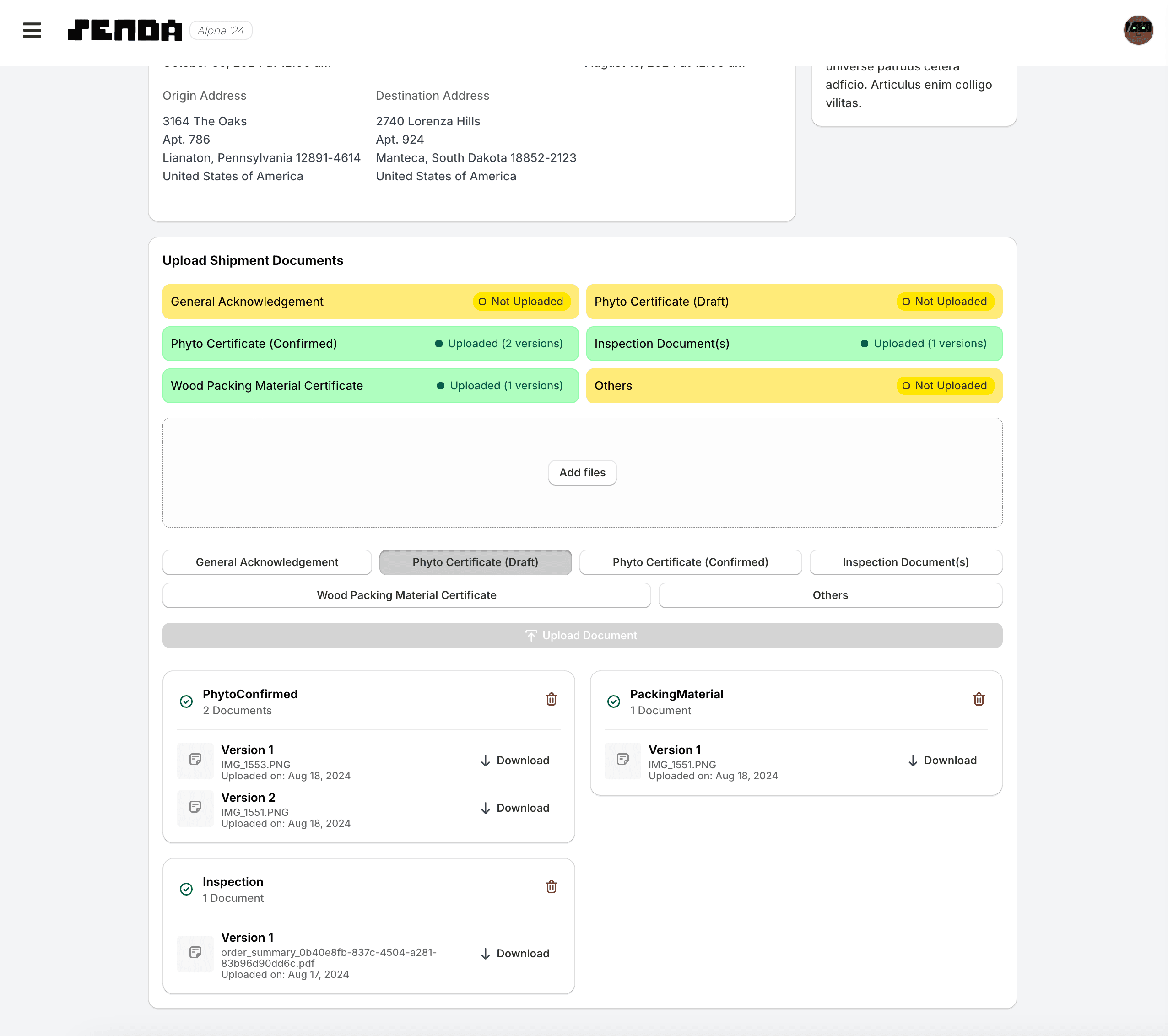1168x1036 pixels.
Task: Click Others Not Uploaded status row
Action: click(x=794, y=386)
